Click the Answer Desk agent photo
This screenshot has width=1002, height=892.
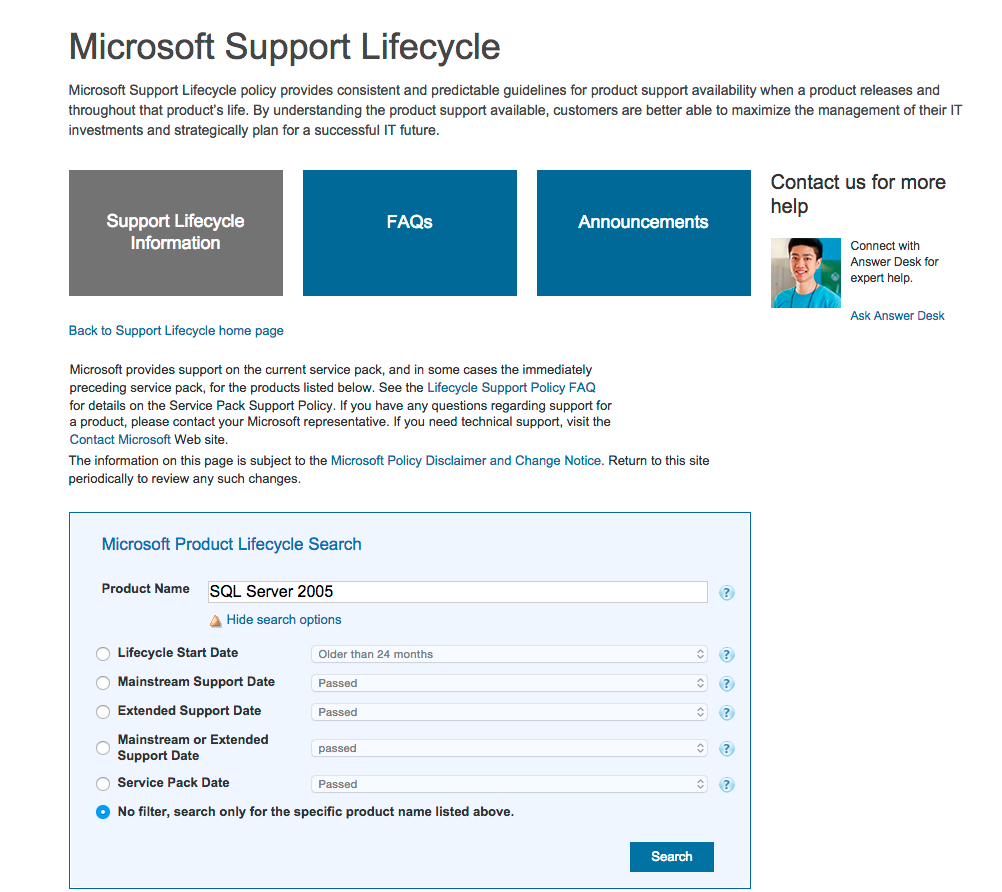(x=806, y=273)
